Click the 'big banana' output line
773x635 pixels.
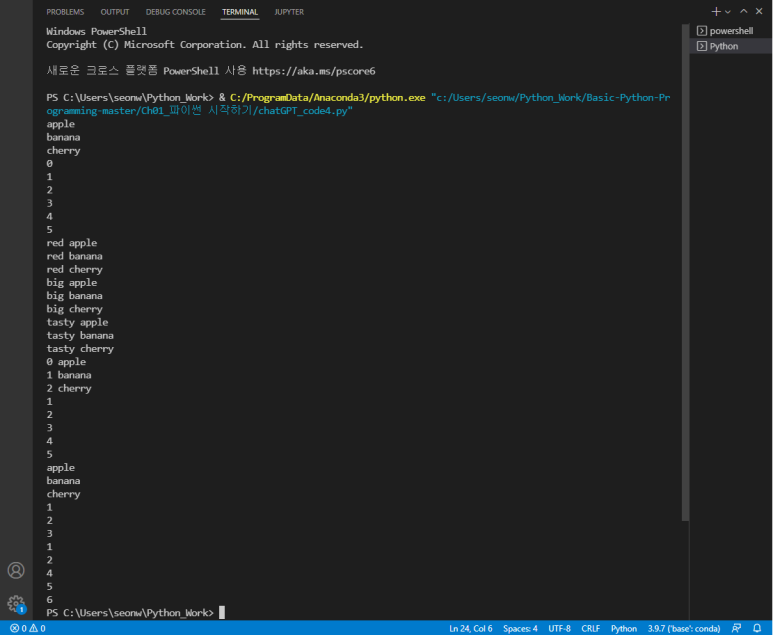(x=74, y=296)
